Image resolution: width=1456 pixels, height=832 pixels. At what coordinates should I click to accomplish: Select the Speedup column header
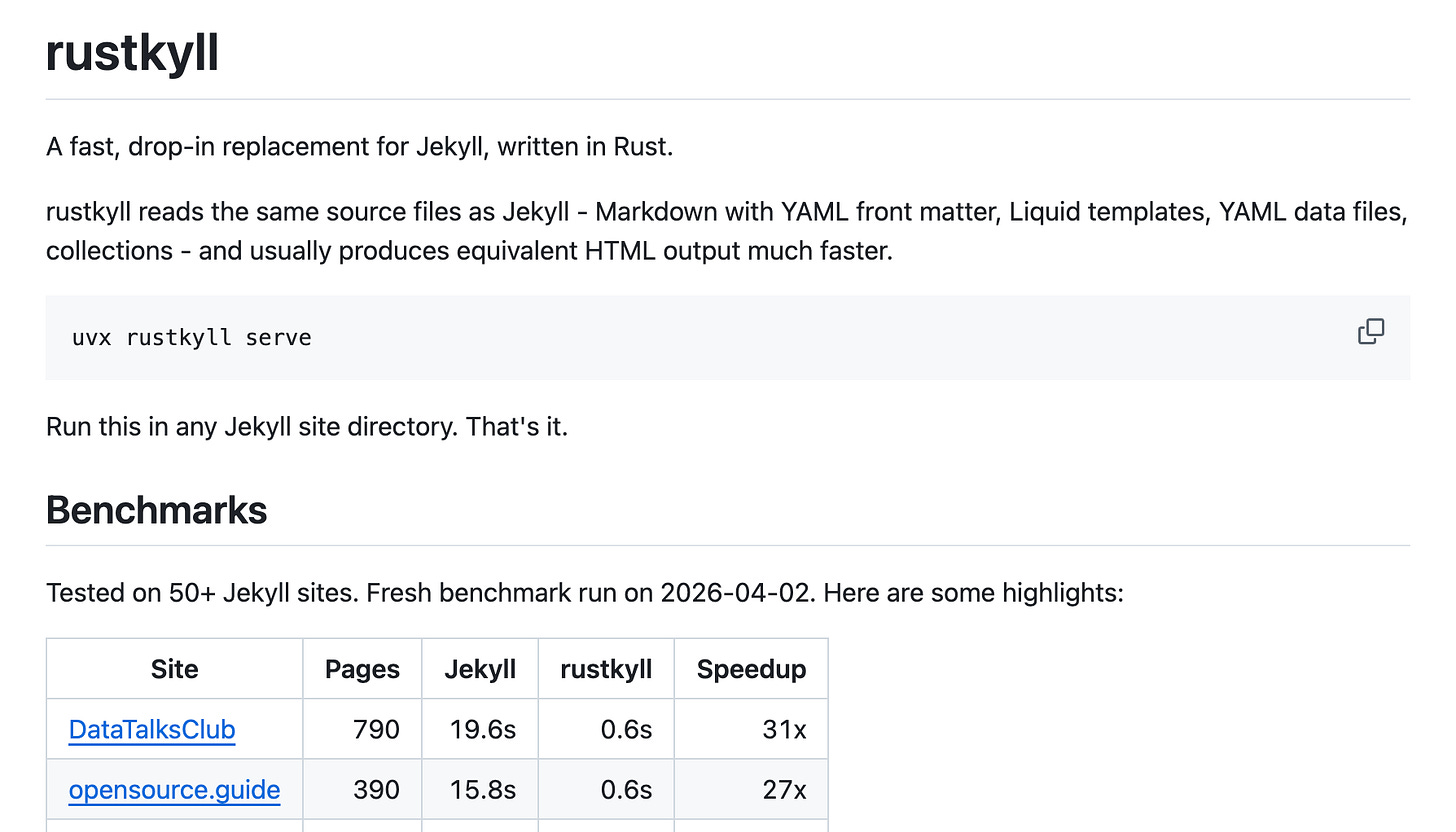(x=751, y=669)
